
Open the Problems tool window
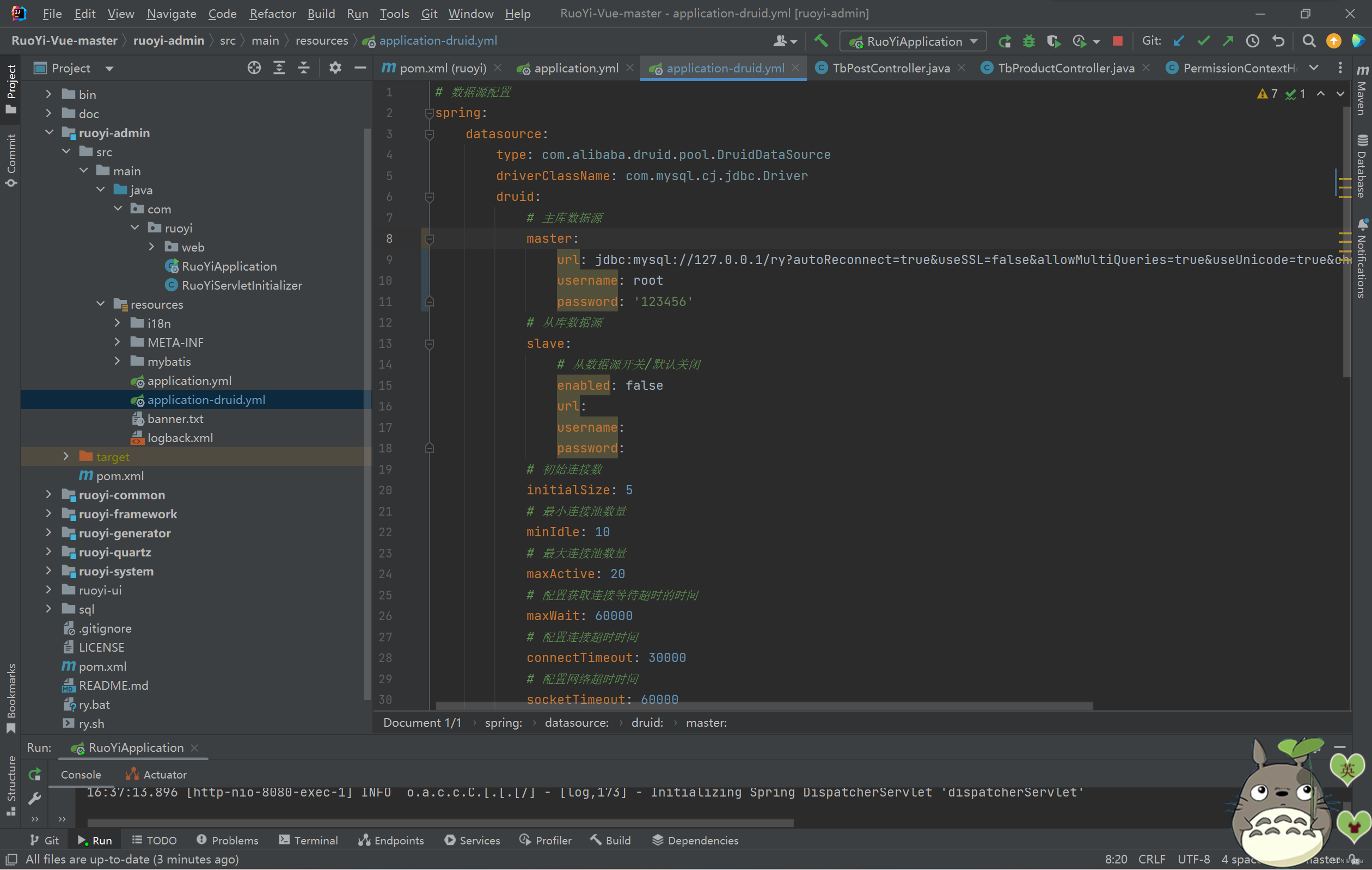pos(228,841)
